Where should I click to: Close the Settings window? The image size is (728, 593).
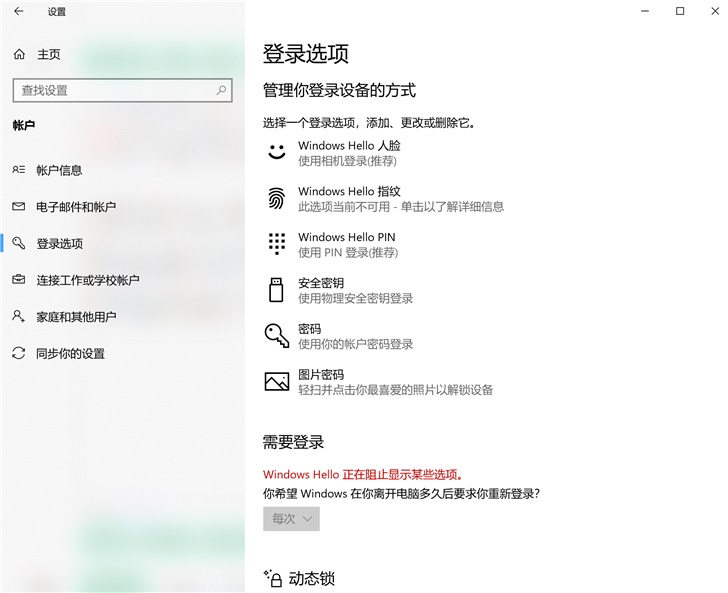pyautogui.click(x=715, y=11)
